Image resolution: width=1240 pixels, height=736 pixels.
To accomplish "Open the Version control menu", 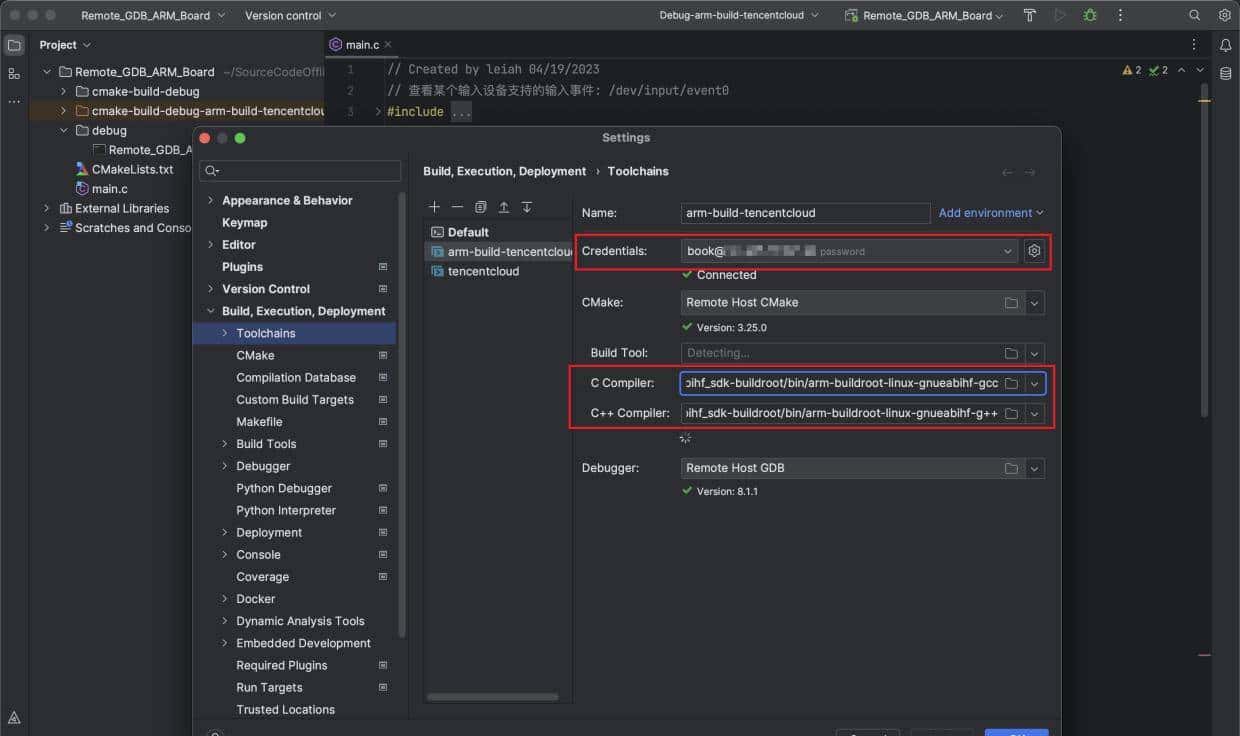I will point(290,15).
